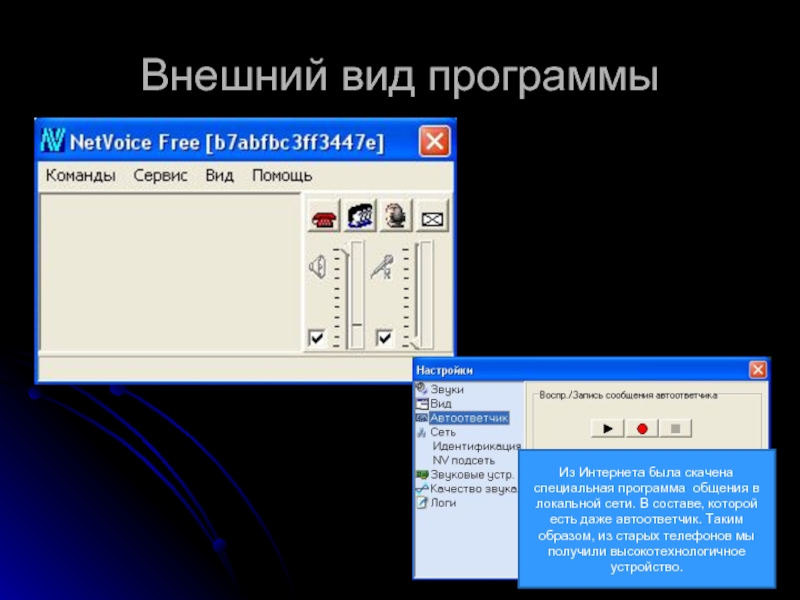
Task: Click the Сеть network icon
Action: 421,433
